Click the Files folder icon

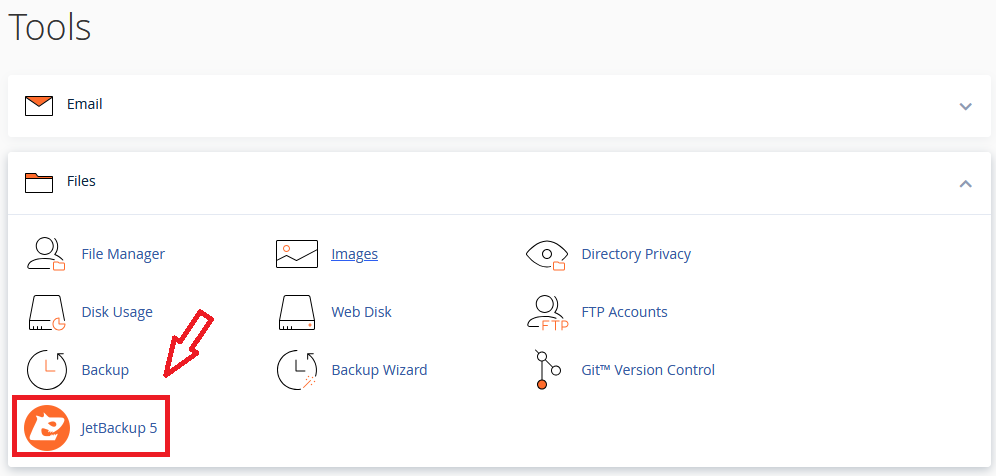click(x=39, y=182)
